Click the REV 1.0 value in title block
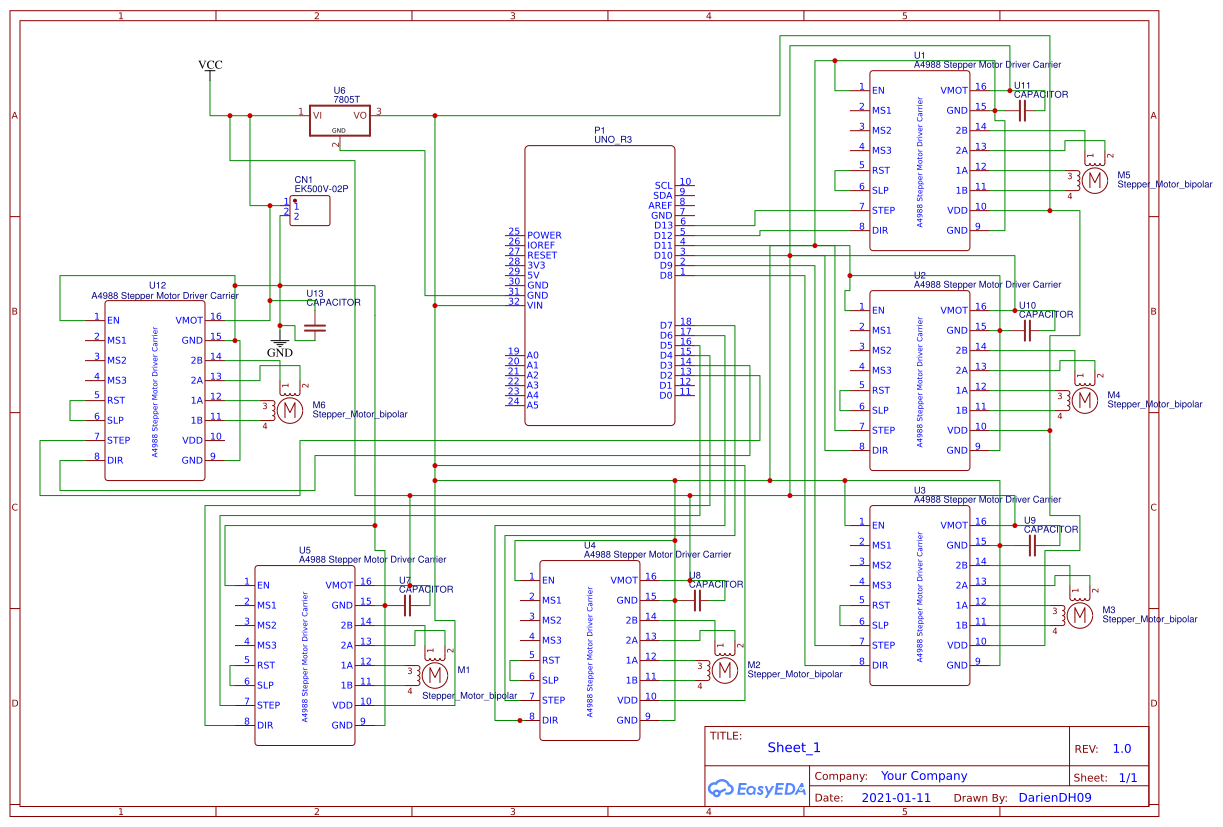The height and width of the screenshot is (827, 1223). [x=1122, y=746]
